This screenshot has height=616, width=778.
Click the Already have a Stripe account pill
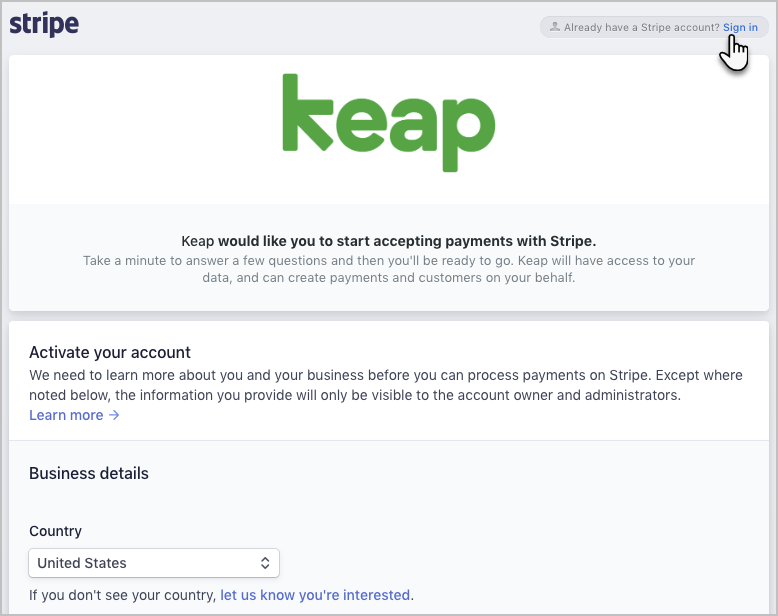pyautogui.click(x=653, y=27)
